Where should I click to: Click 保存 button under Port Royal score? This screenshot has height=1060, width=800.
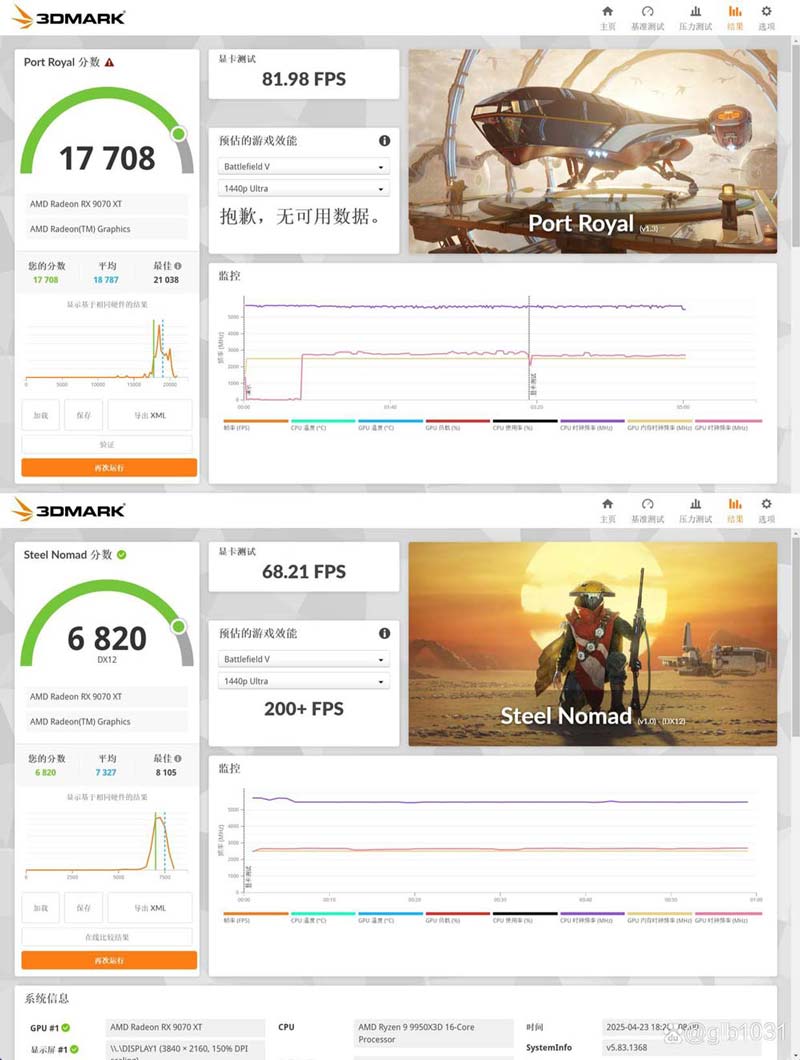pyautogui.click(x=84, y=415)
